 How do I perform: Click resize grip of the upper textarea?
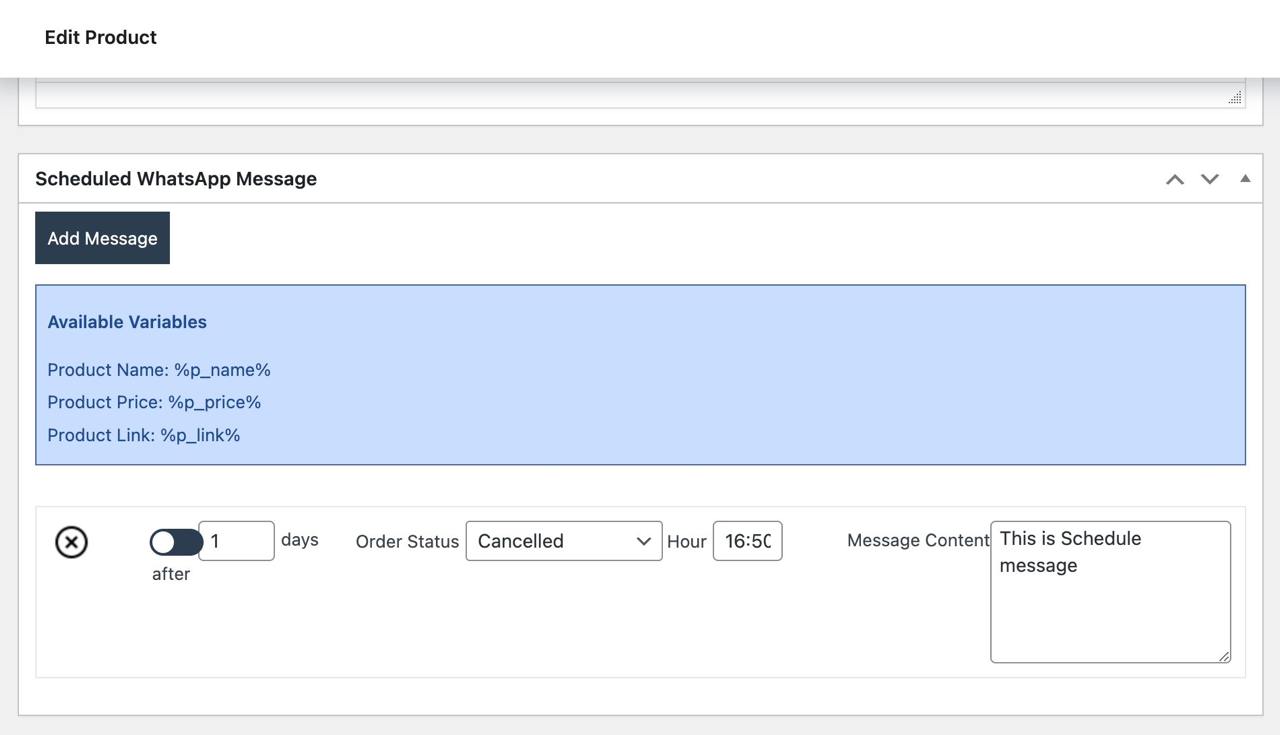pos(1235,97)
